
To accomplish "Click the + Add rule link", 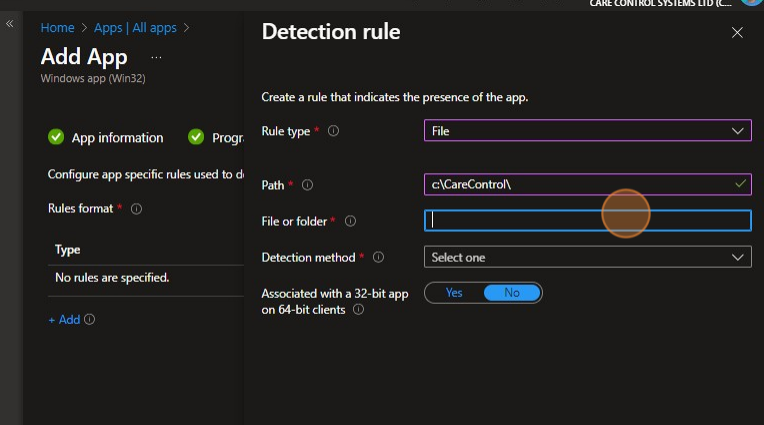I will (x=64, y=320).
